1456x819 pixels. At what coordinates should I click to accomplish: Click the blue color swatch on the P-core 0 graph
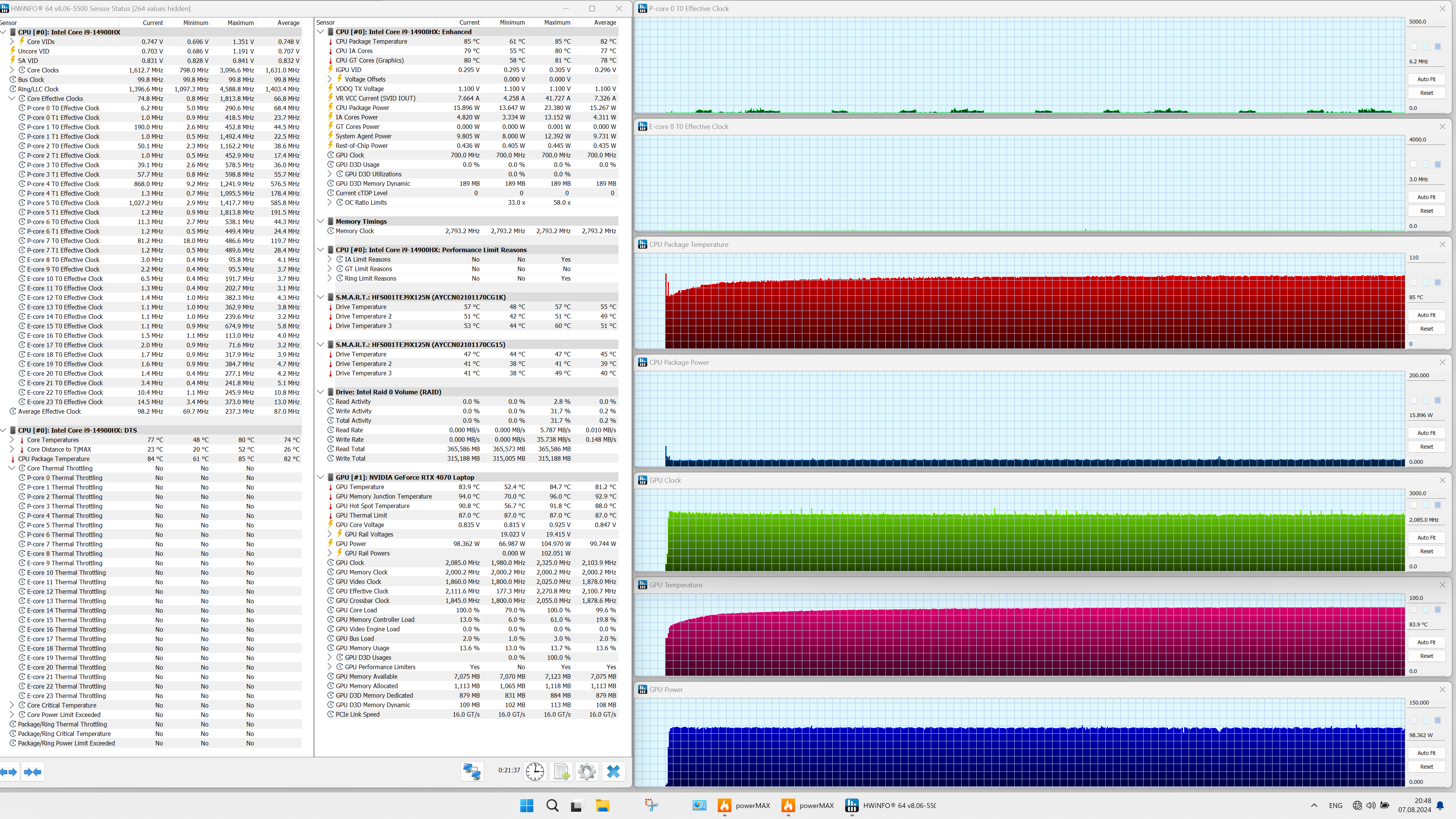tap(1438, 46)
